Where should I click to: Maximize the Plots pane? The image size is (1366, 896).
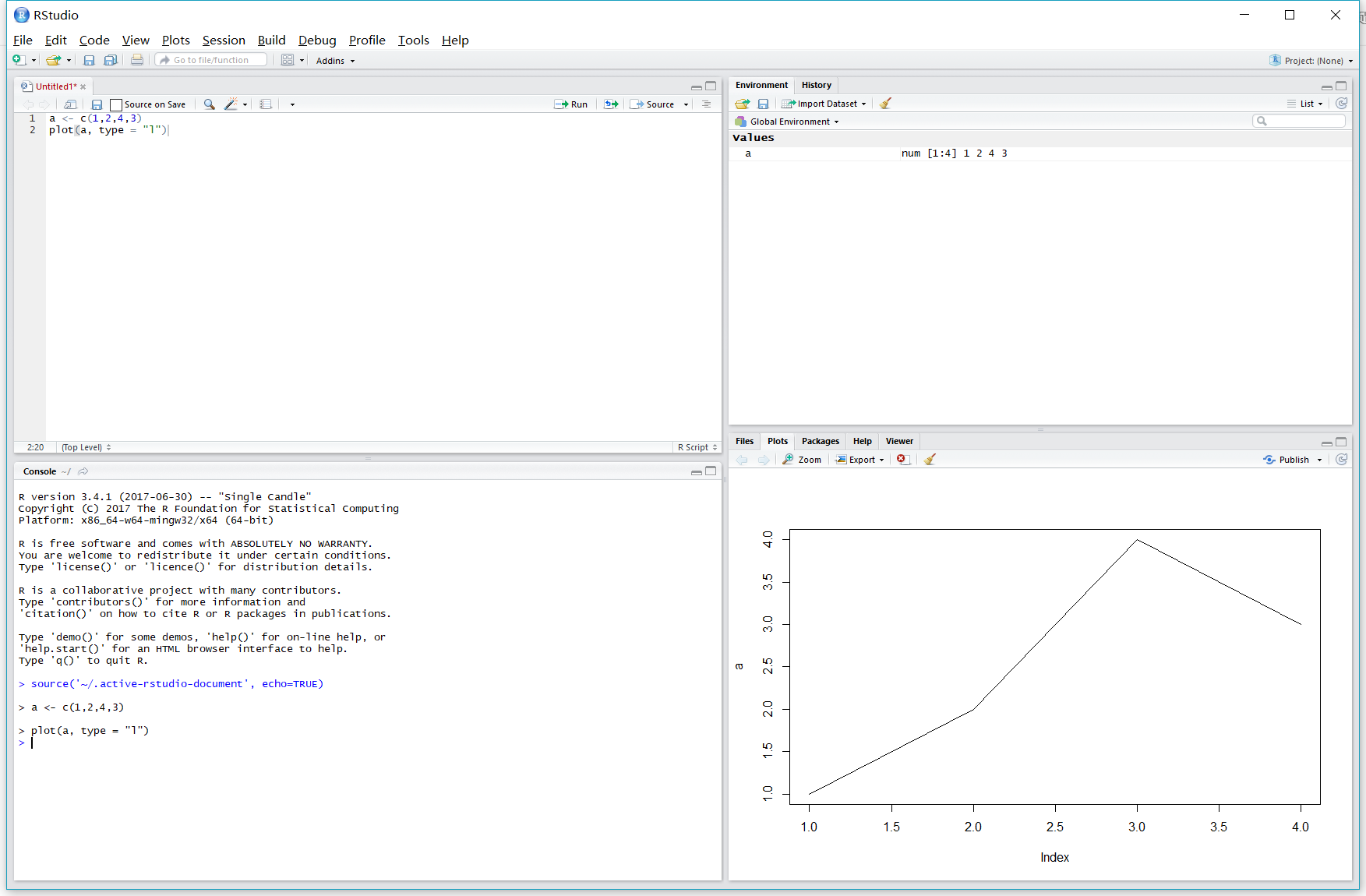(x=1341, y=442)
